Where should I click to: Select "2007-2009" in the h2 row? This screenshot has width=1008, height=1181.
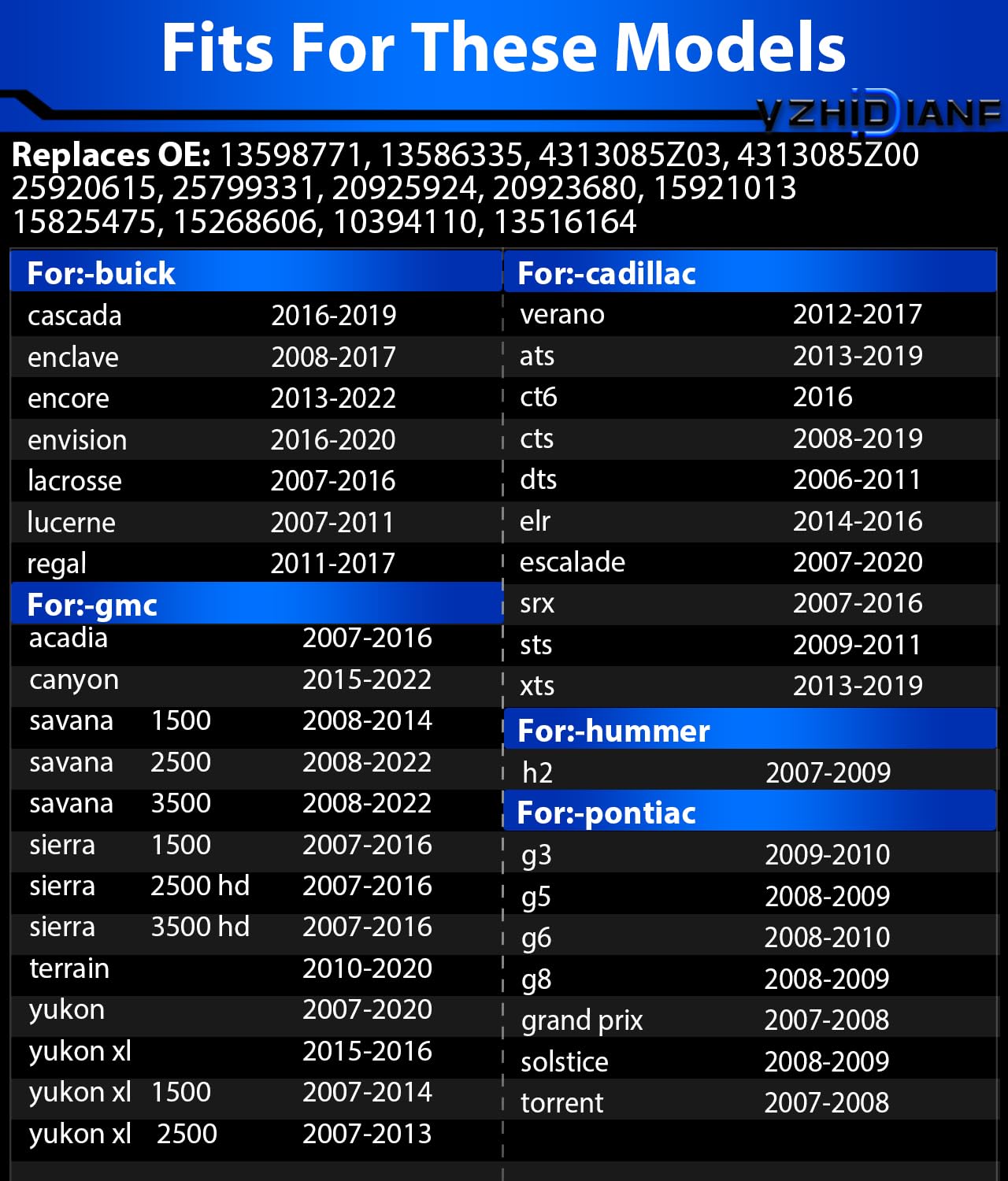828,773
